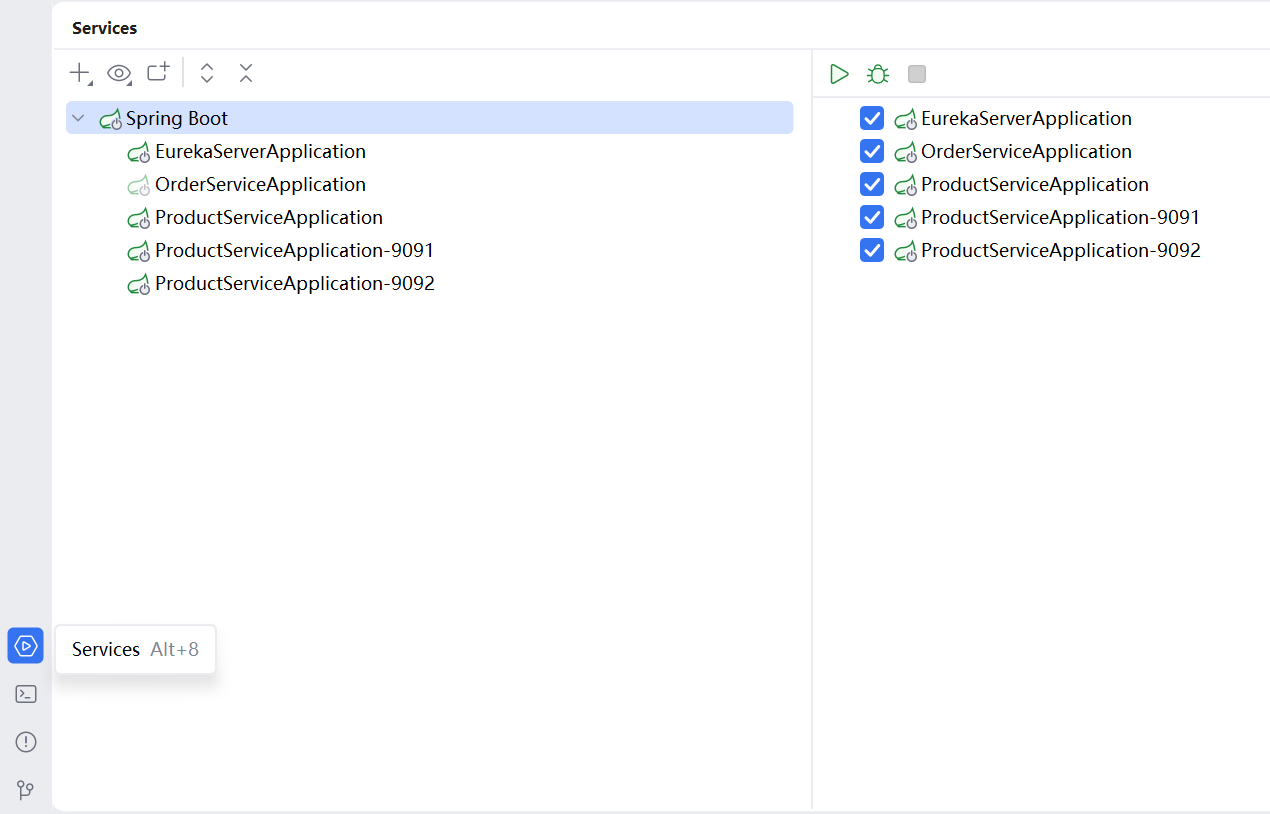
Task: Select ProductServiceApplication in the left tree
Action: coord(269,218)
